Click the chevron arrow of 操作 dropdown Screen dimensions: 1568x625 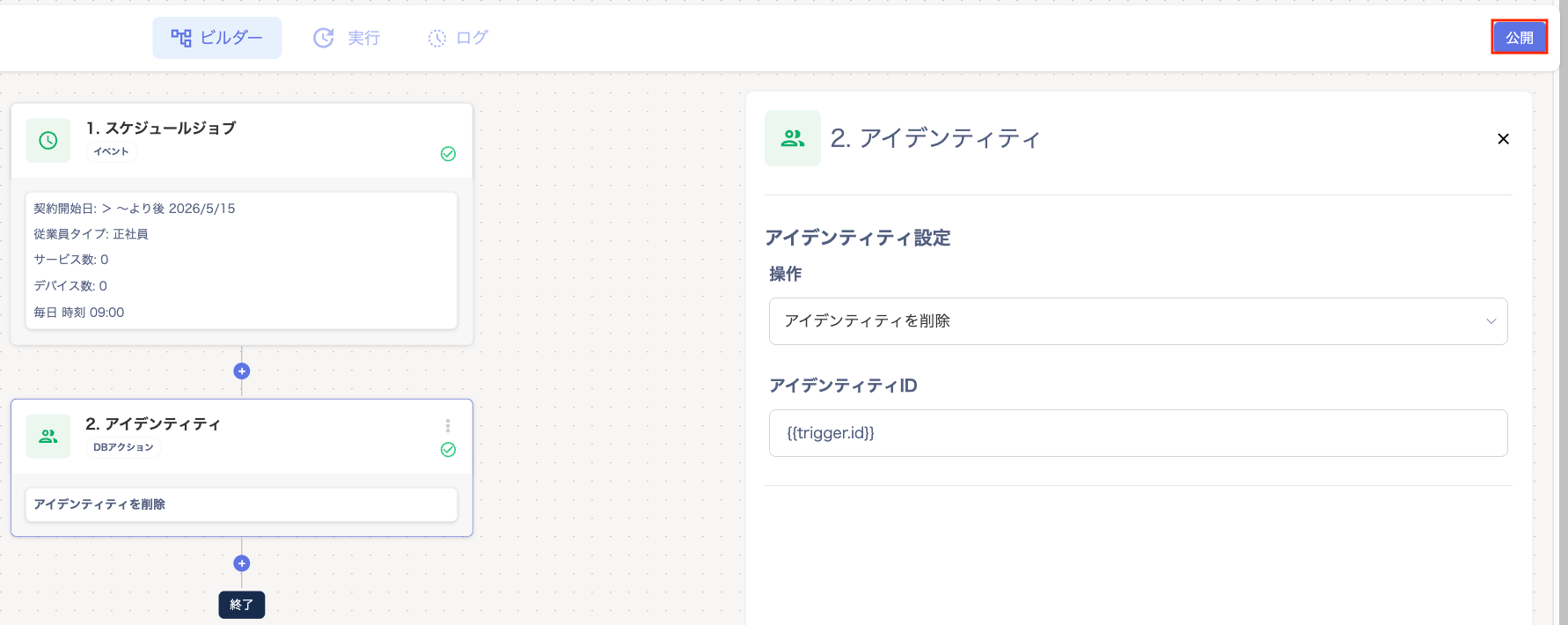pos(1491,321)
